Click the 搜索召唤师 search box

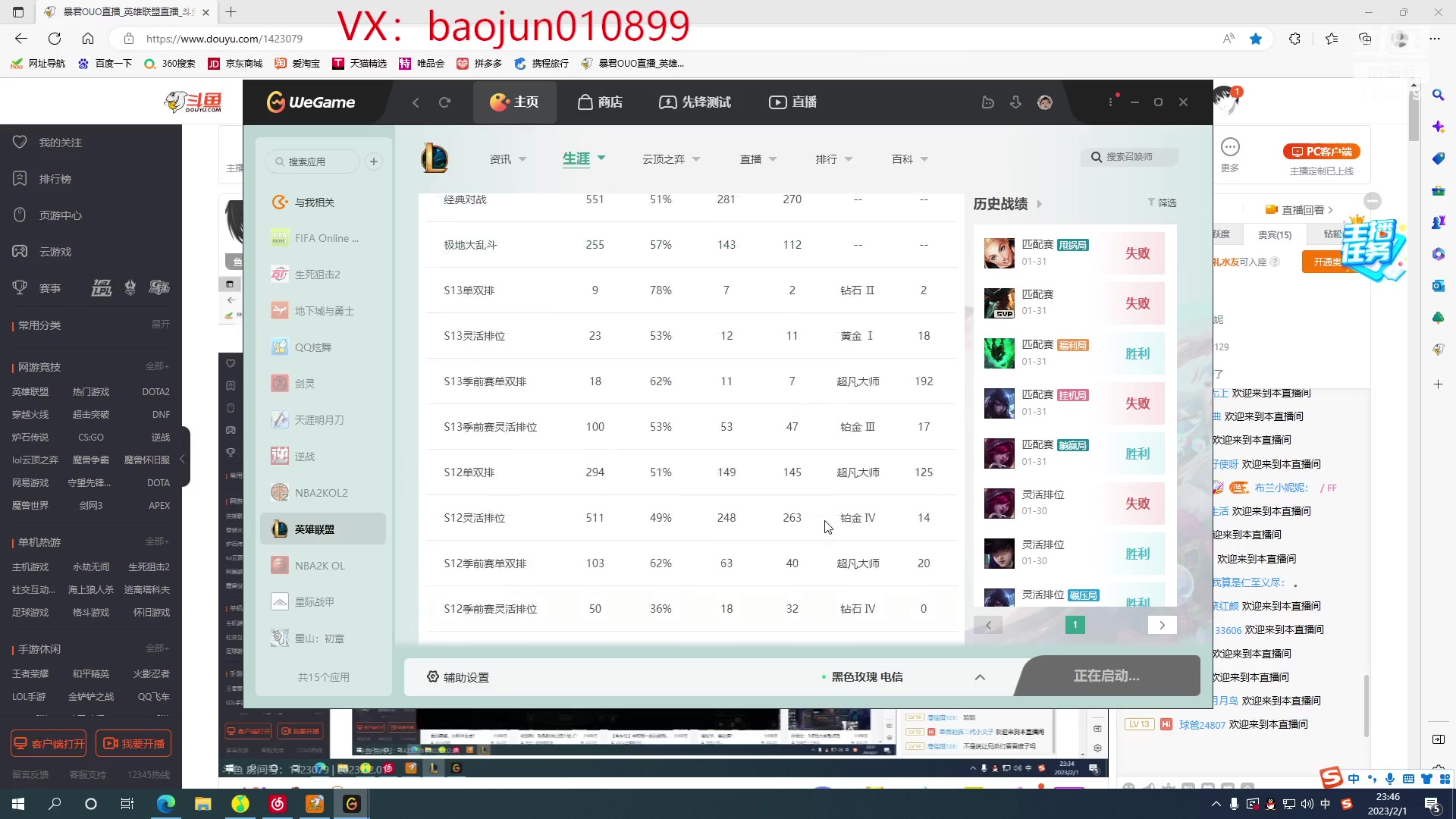click(1130, 157)
